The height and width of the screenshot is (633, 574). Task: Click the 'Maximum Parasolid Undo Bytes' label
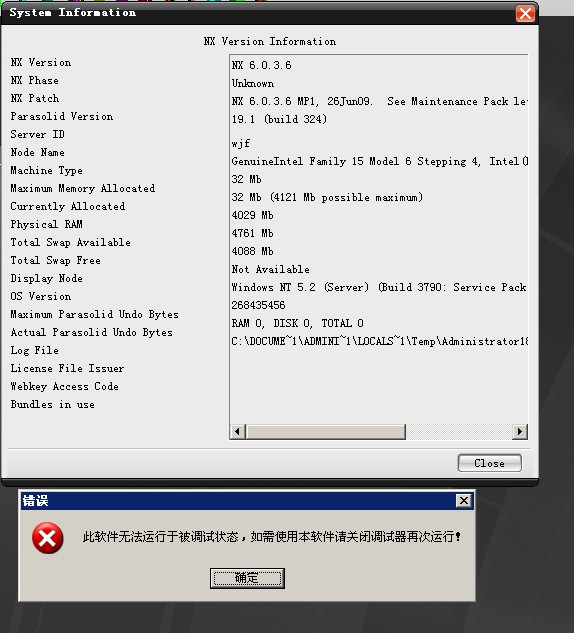(x=94, y=314)
